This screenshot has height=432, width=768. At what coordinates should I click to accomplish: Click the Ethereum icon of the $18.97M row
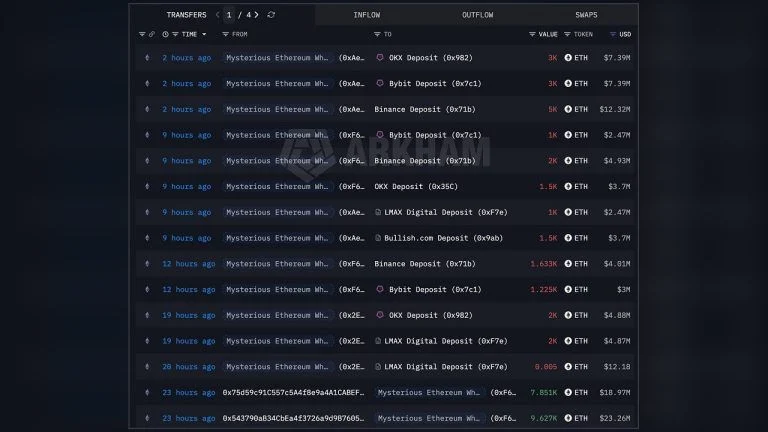147,392
